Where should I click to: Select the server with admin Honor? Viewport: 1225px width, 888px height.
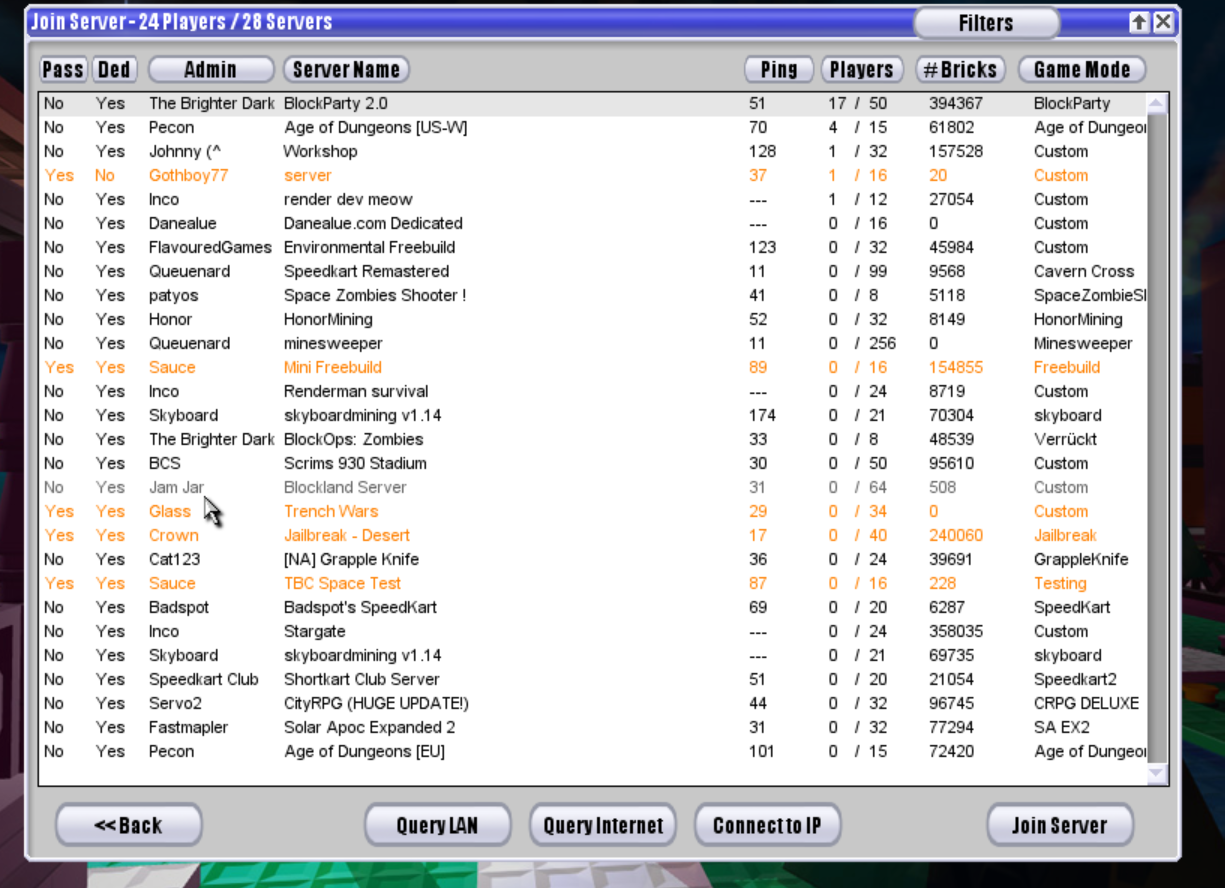593,319
